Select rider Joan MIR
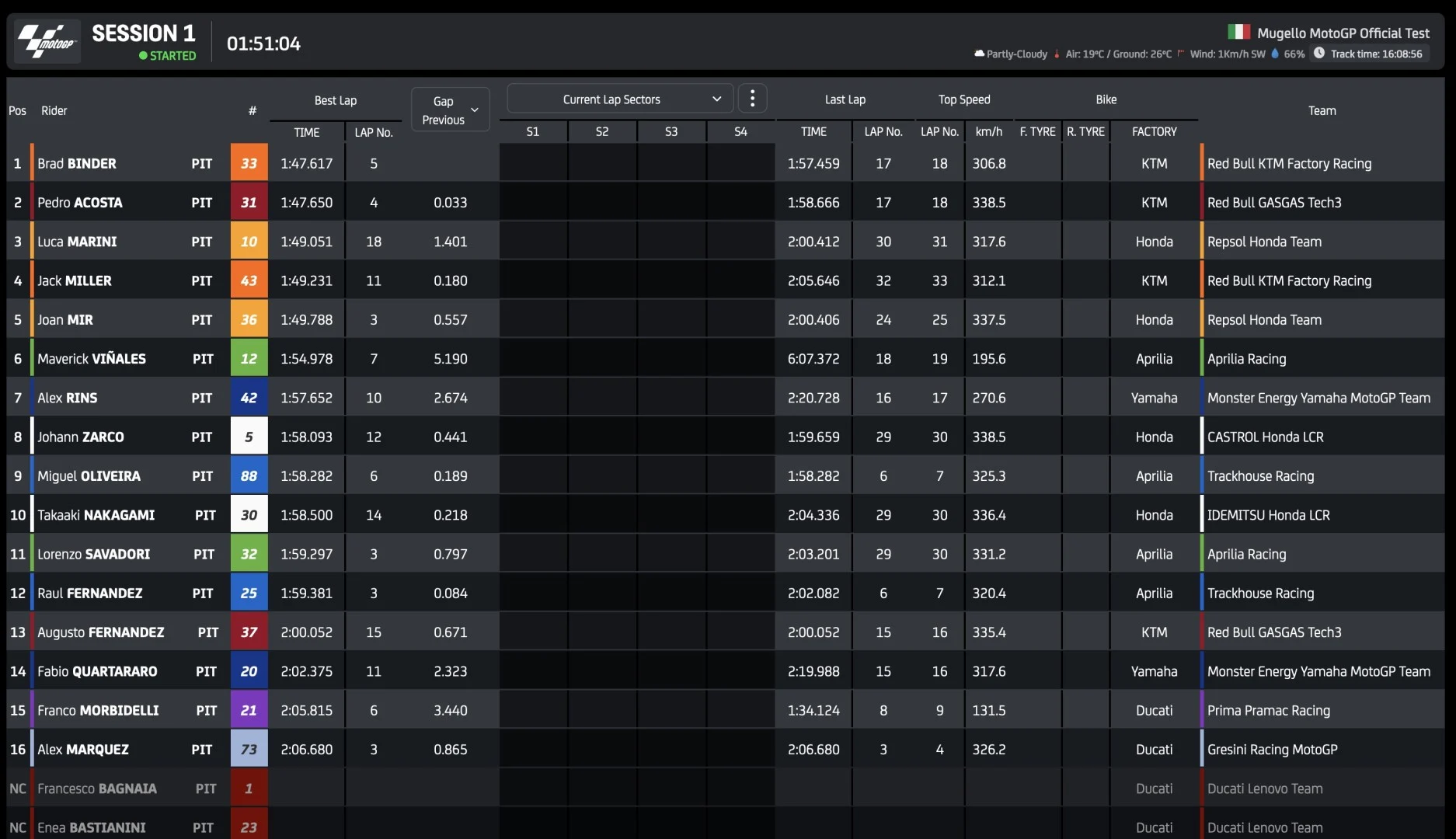Image resolution: width=1456 pixels, height=839 pixels. (x=65, y=319)
